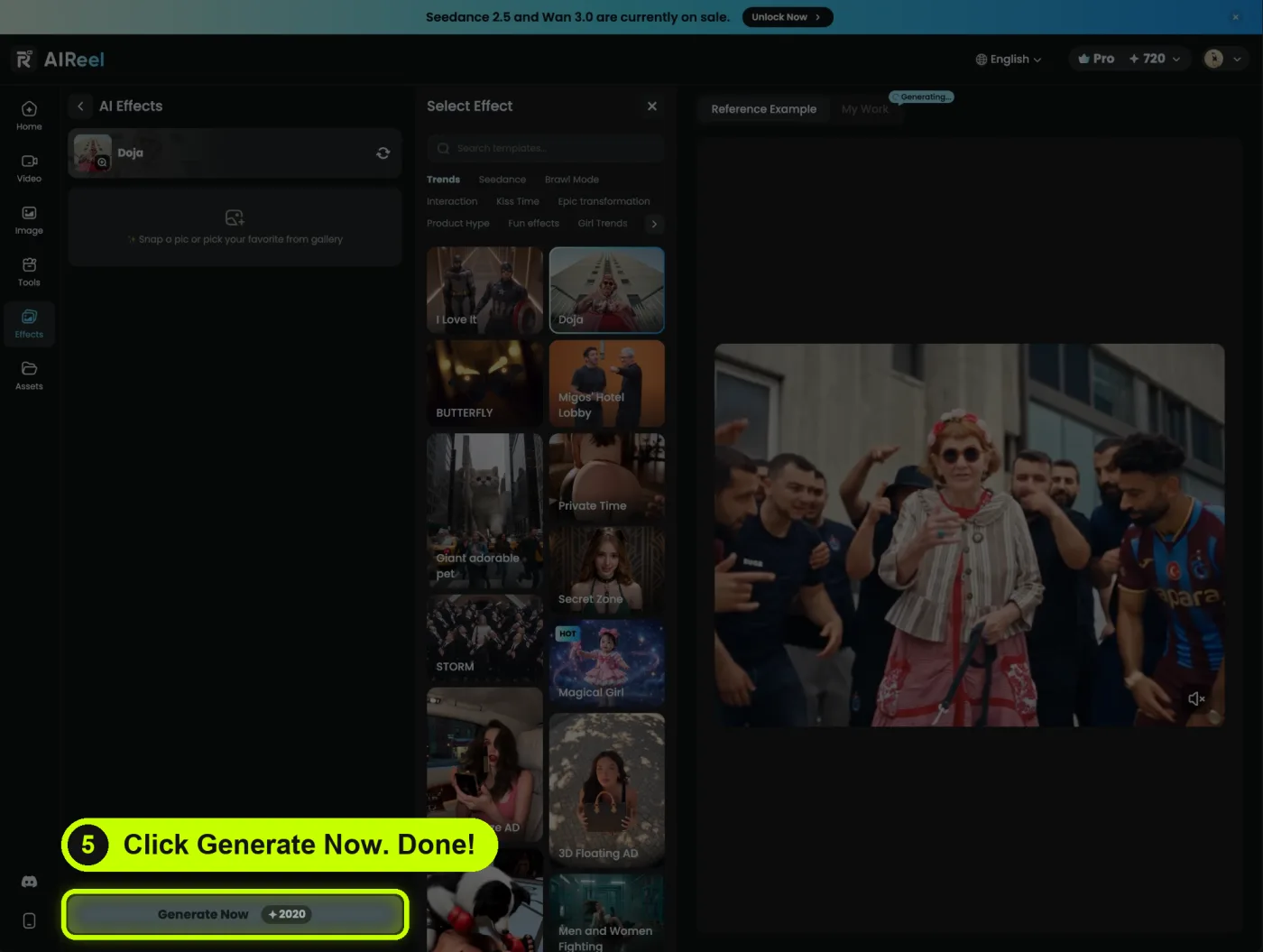The width and height of the screenshot is (1263, 952).
Task: Click the Unlock Now button
Action: coord(788,17)
